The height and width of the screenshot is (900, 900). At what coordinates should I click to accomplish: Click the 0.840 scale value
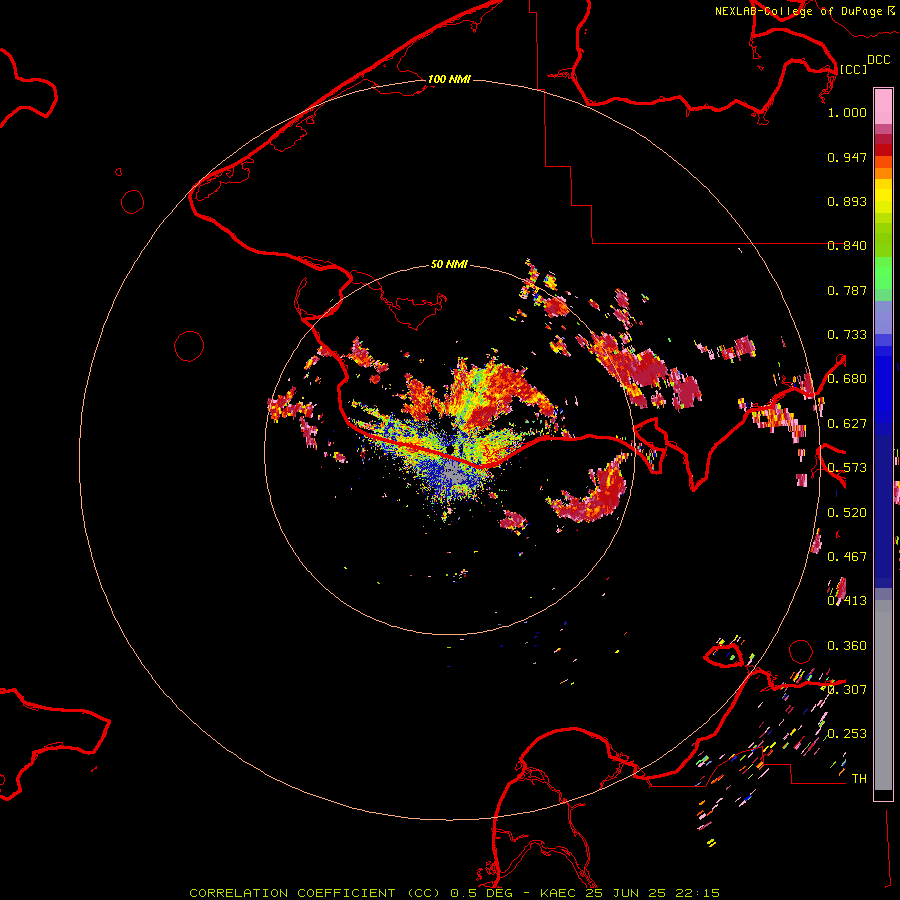click(847, 246)
